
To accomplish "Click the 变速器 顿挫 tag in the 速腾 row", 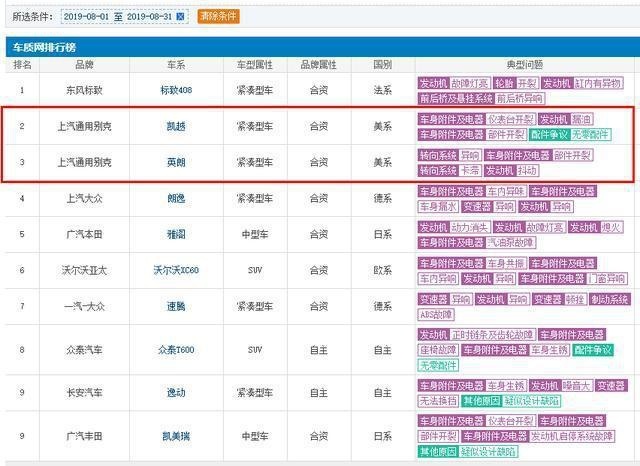I will (560, 299).
